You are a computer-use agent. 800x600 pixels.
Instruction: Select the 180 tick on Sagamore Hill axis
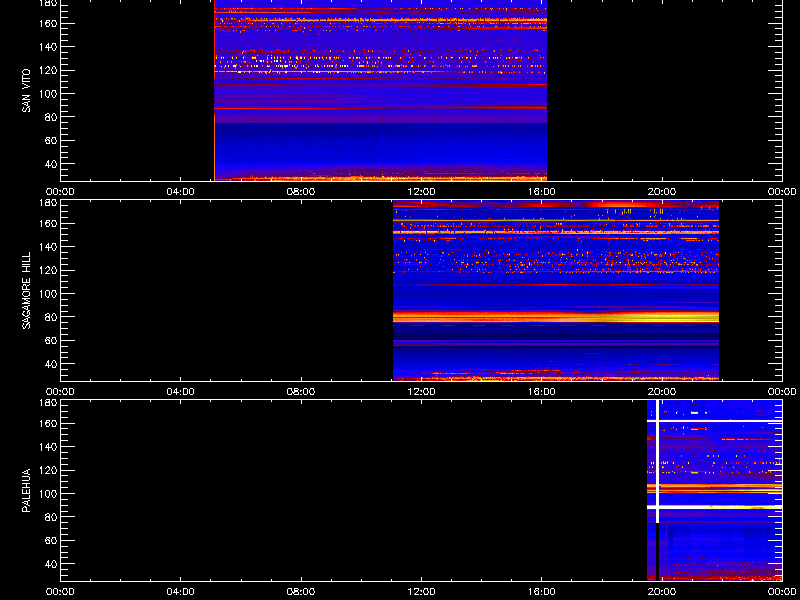pos(47,203)
